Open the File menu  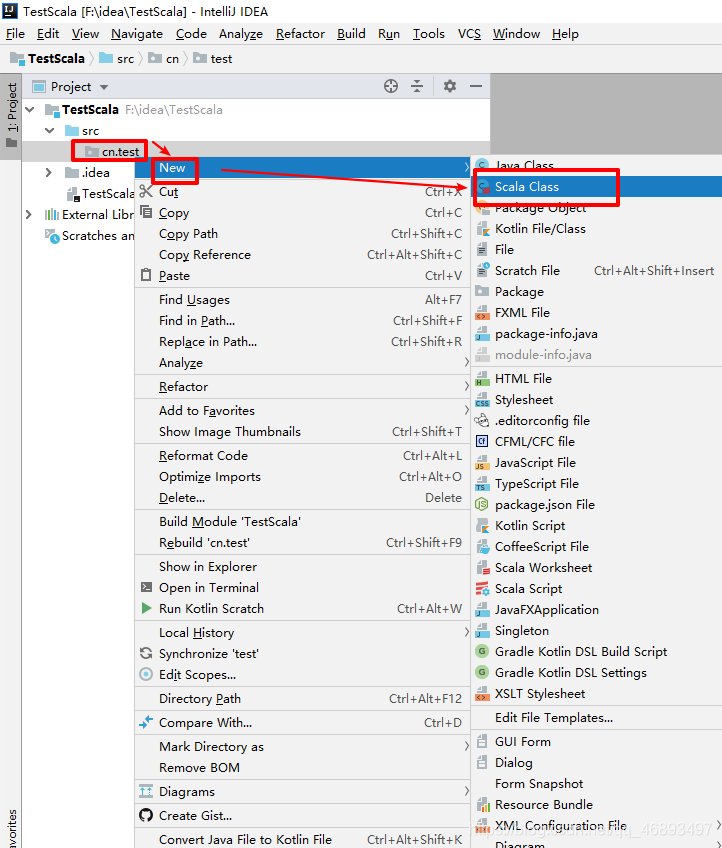click(15, 34)
